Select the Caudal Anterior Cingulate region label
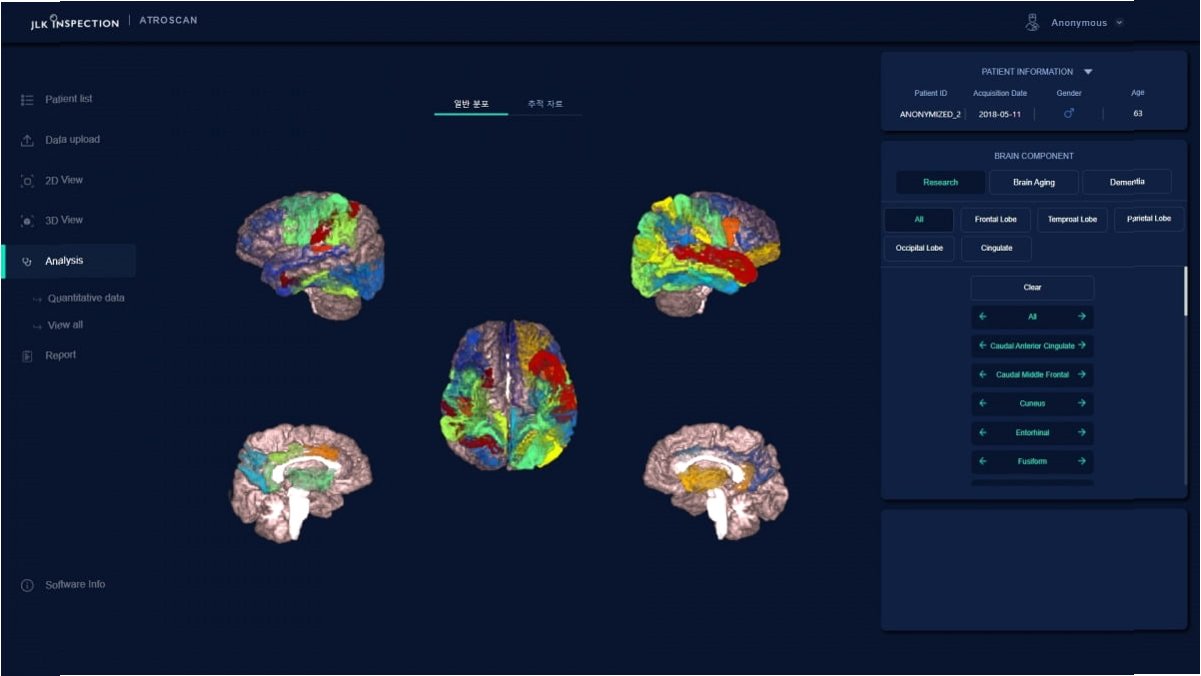 1032,346
